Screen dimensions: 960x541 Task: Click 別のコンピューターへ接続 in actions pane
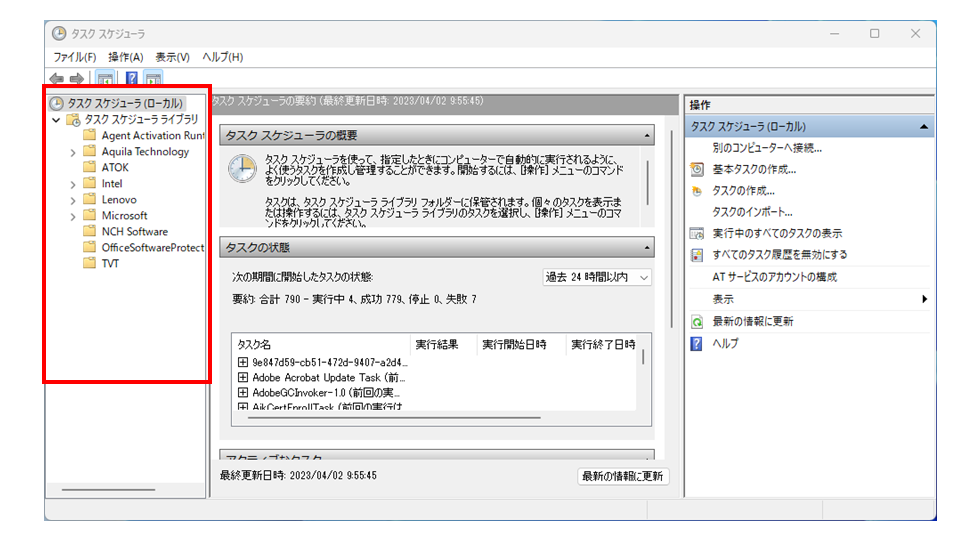pyautogui.click(x=767, y=148)
